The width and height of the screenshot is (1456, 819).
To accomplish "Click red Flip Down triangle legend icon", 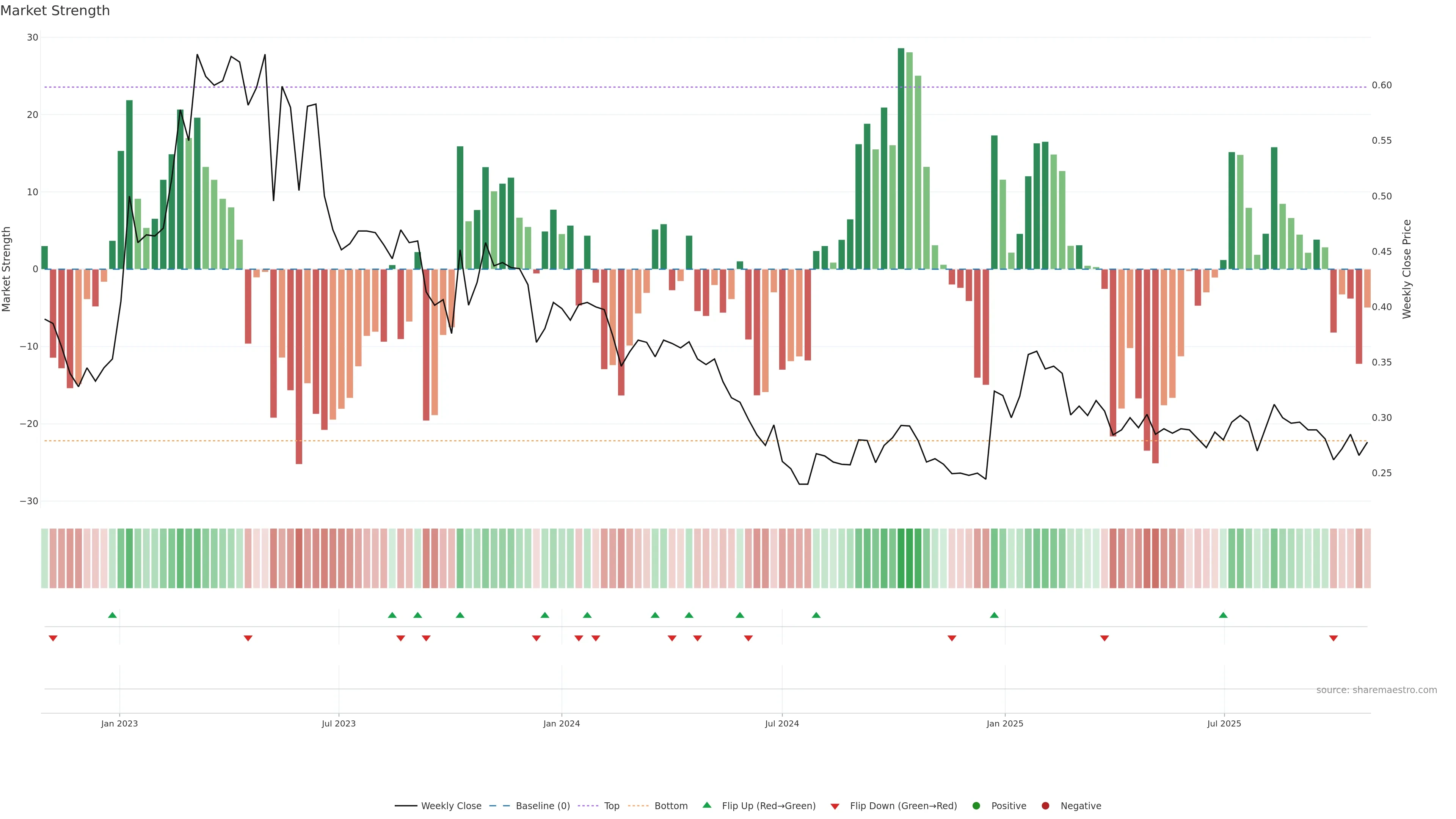I will tap(835, 806).
